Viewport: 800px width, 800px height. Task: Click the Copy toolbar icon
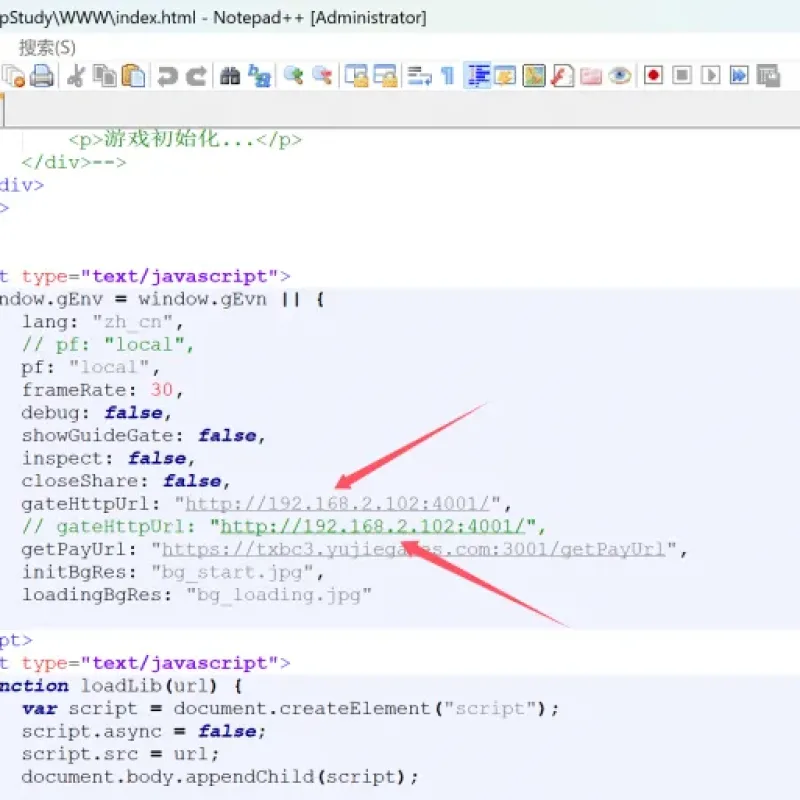point(105,76)
